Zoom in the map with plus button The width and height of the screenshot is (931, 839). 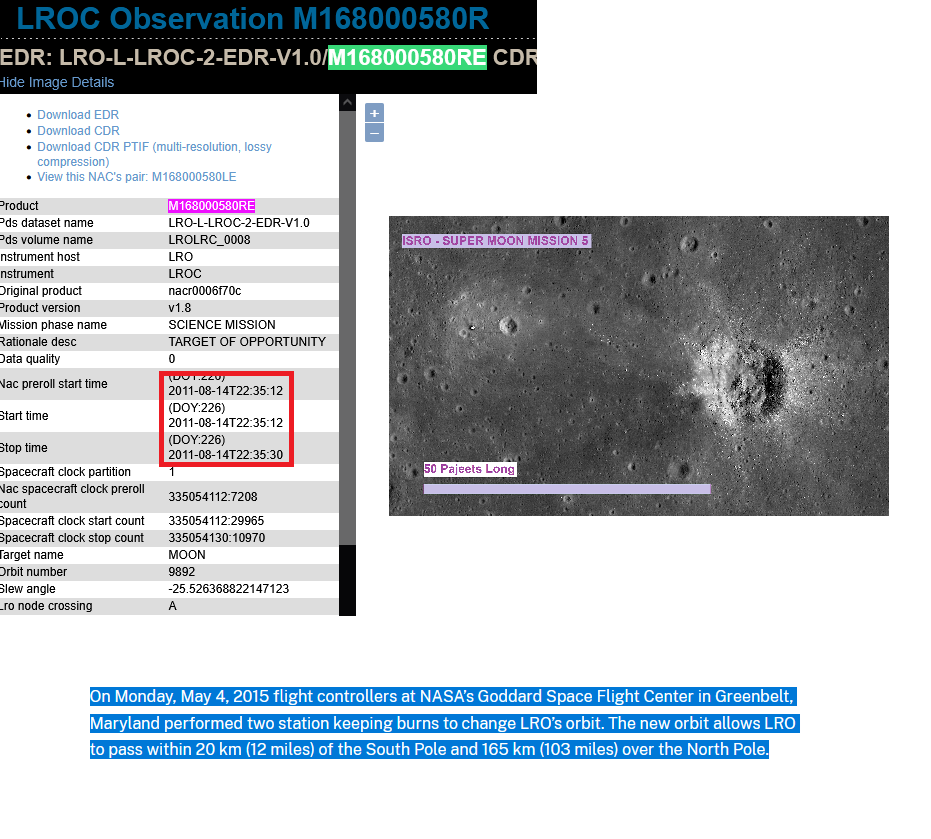374,113
